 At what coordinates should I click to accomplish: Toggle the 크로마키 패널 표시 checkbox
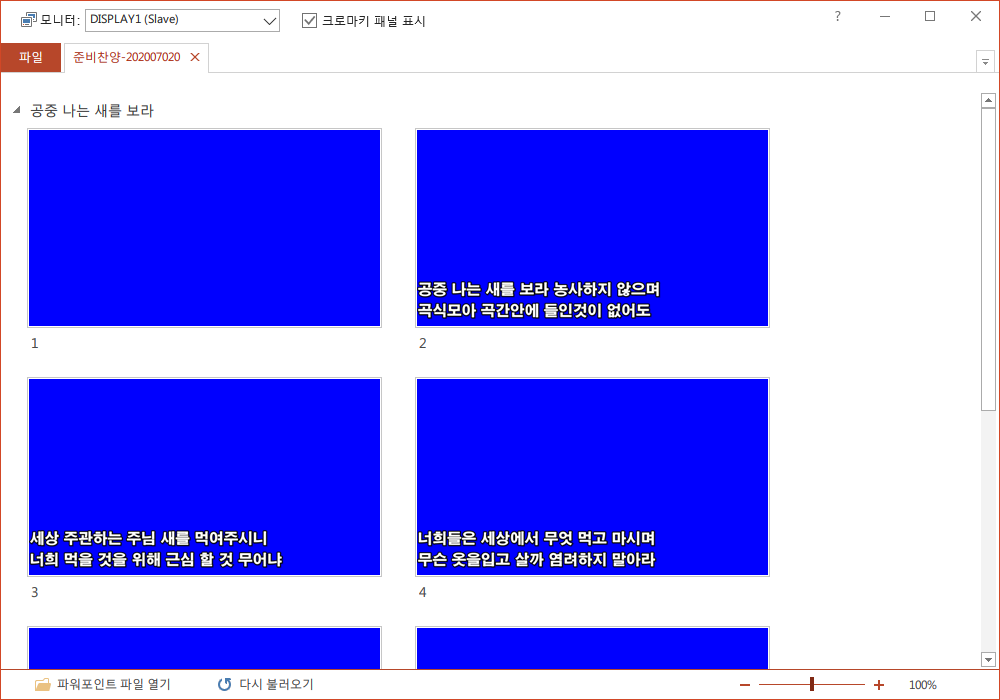[309, 20]
